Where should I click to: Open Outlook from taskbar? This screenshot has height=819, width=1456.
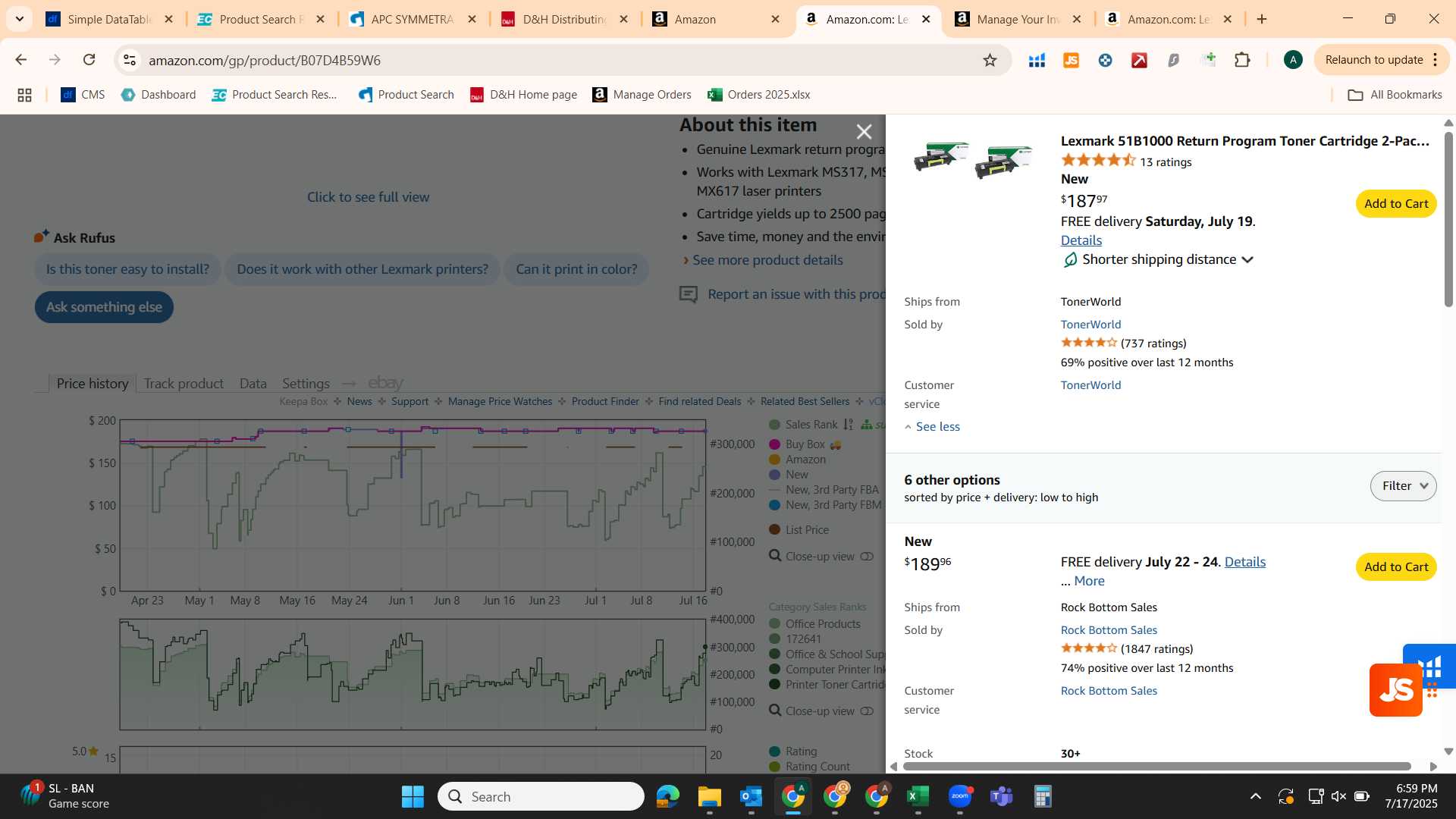(x=752, y=796)
